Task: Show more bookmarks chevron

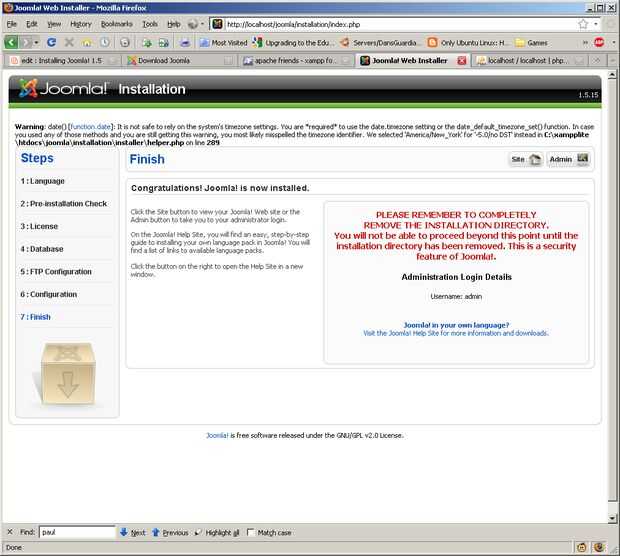Action: click(585, 42)
